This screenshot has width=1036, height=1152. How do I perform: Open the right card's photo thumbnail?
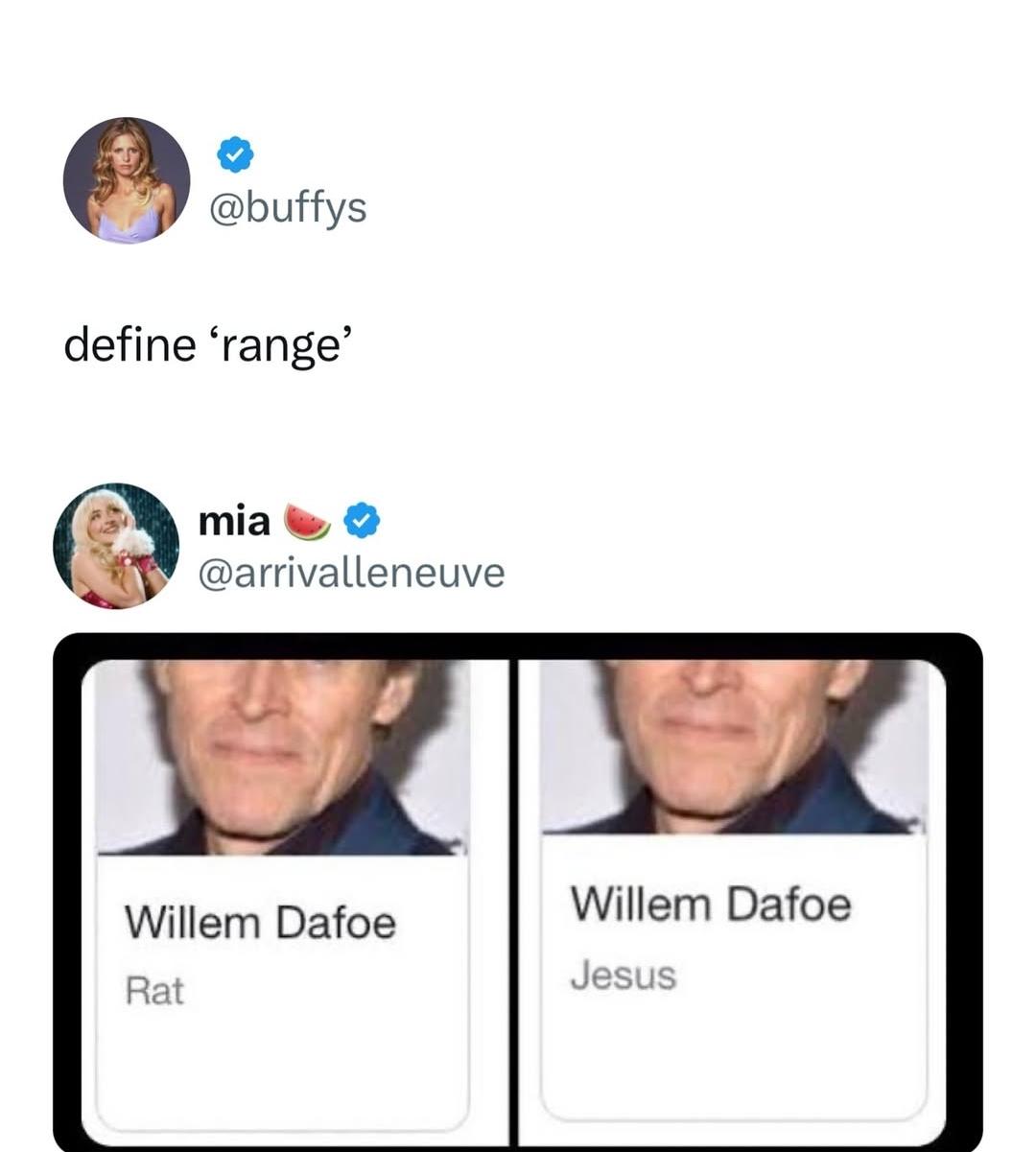734,746
